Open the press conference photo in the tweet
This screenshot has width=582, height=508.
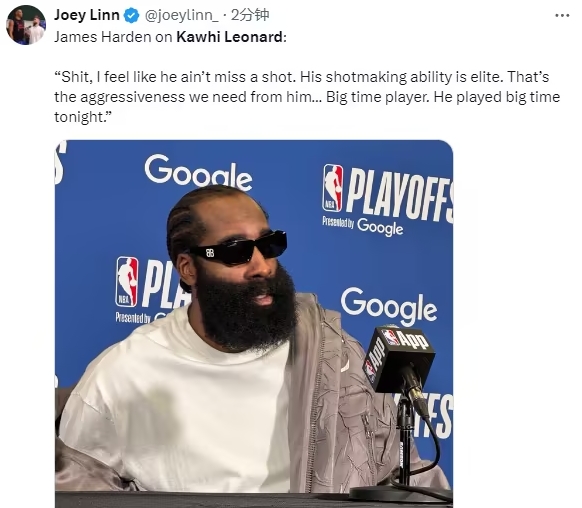coord(254,324)
